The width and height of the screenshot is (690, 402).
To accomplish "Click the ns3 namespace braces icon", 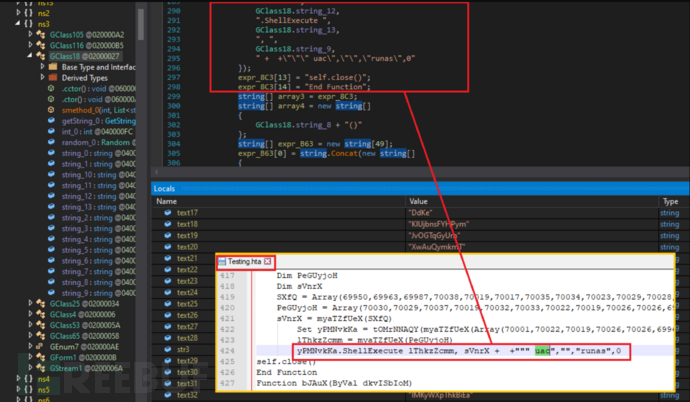I will pyautogui.click(x=29, y=24).
